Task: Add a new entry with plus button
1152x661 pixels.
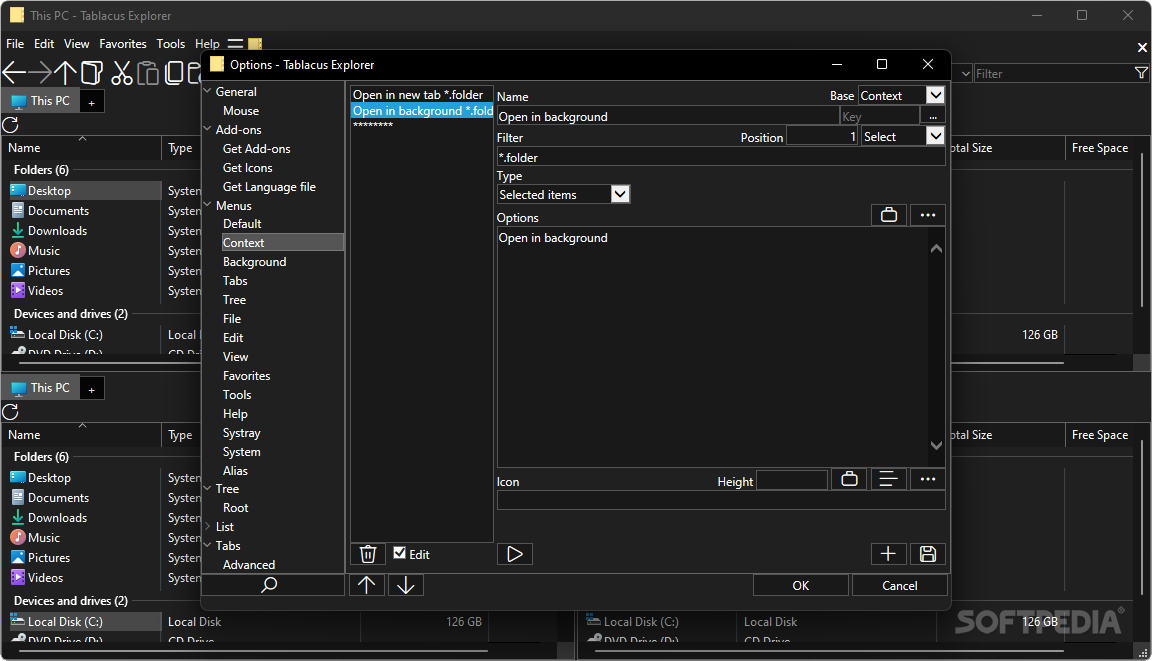Action: coord(888,554)
